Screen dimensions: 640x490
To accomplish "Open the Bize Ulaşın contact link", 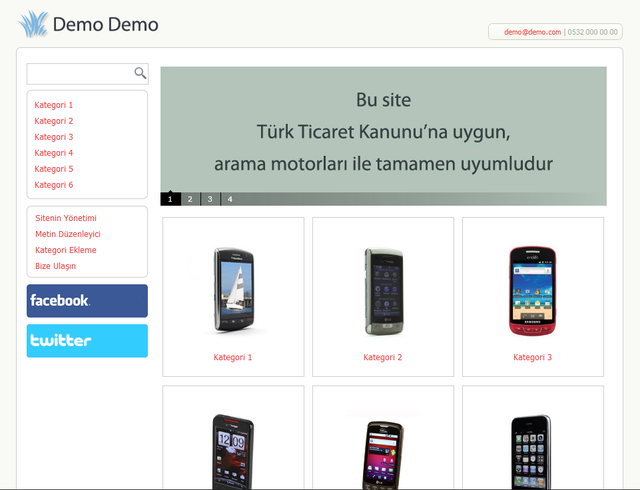I will point(56,266).
